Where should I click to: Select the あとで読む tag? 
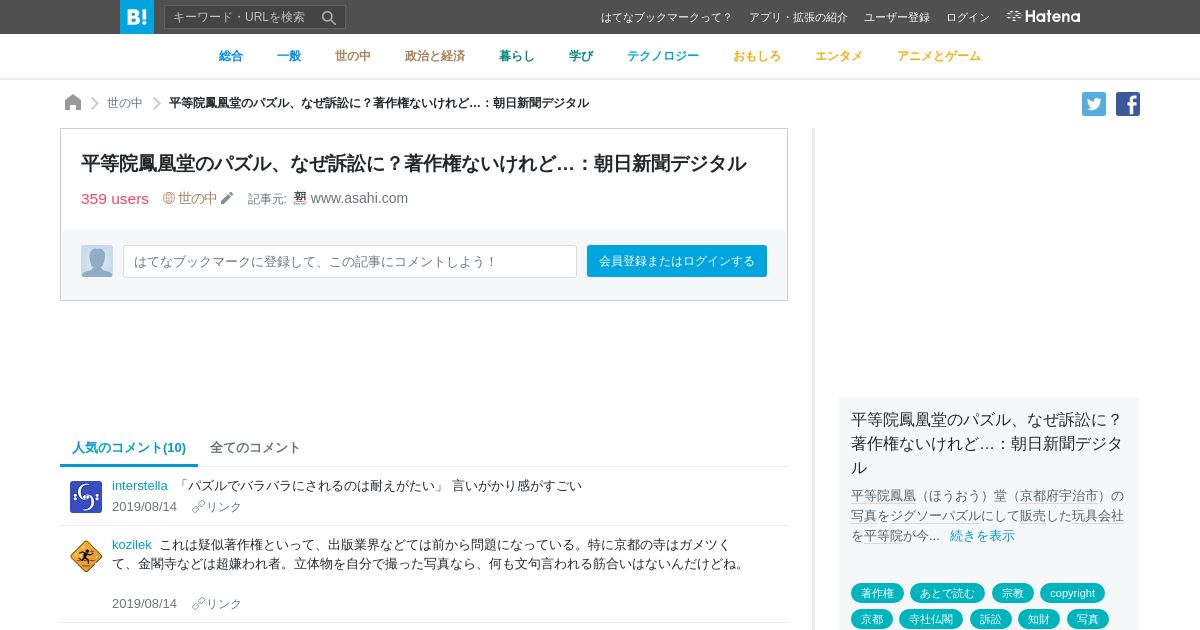(947, 593)
